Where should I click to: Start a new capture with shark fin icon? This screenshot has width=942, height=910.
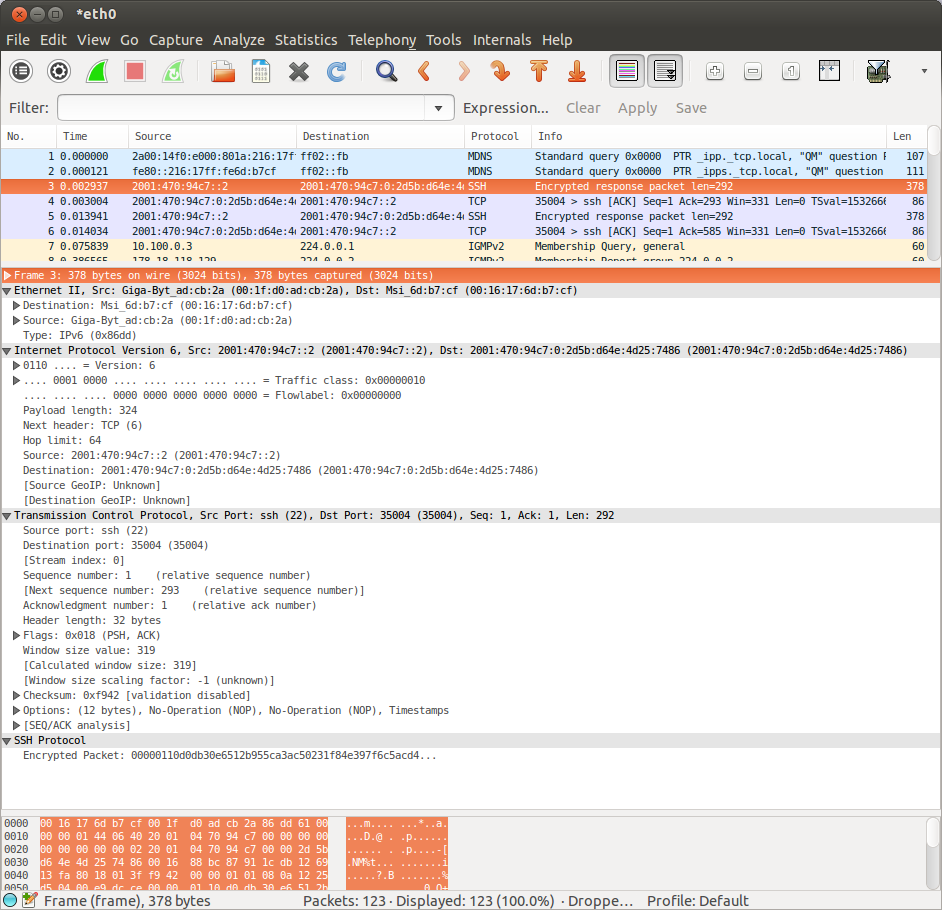point(97,71)
